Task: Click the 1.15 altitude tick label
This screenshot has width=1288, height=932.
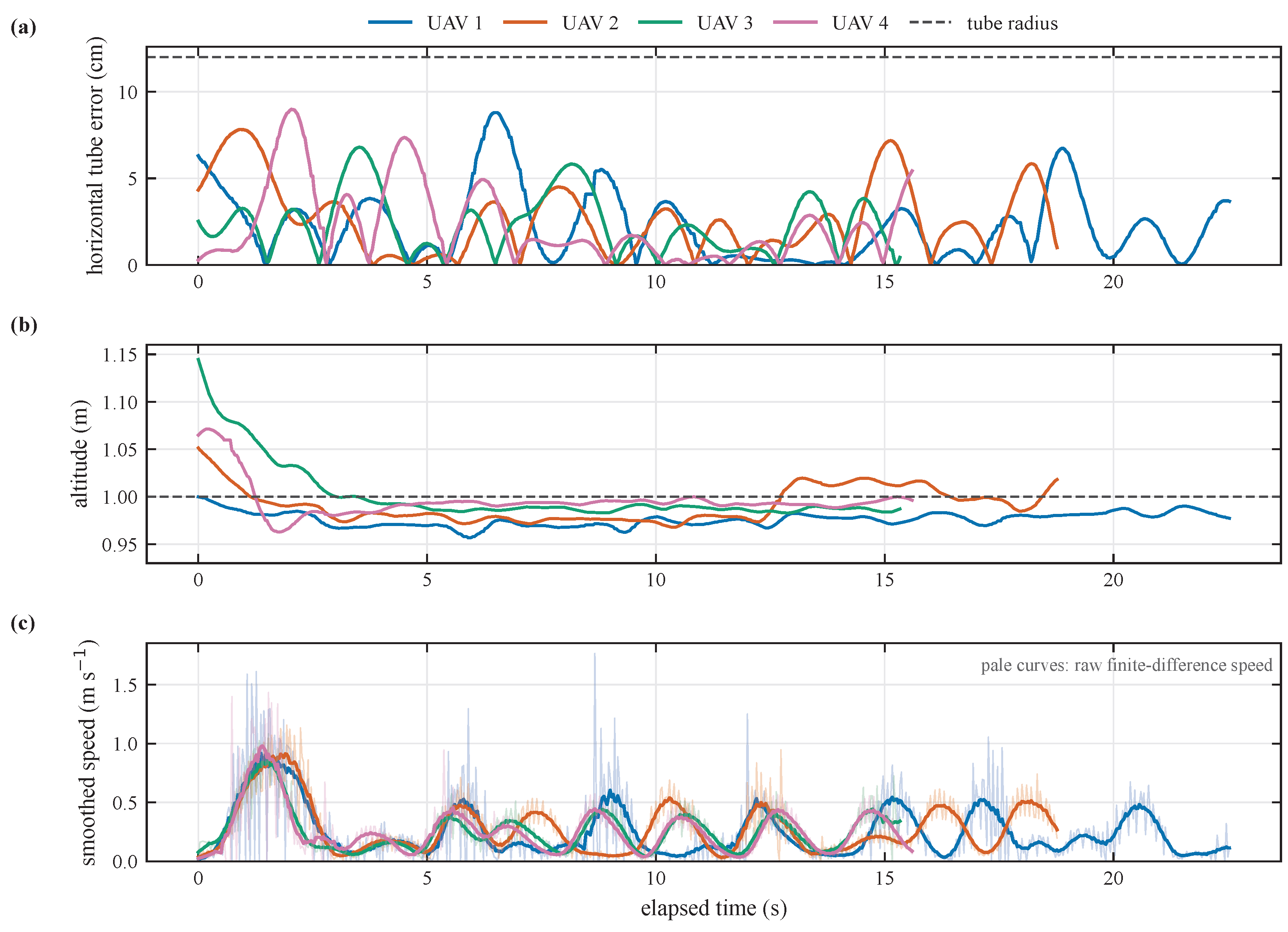Action: click(120, 356)
